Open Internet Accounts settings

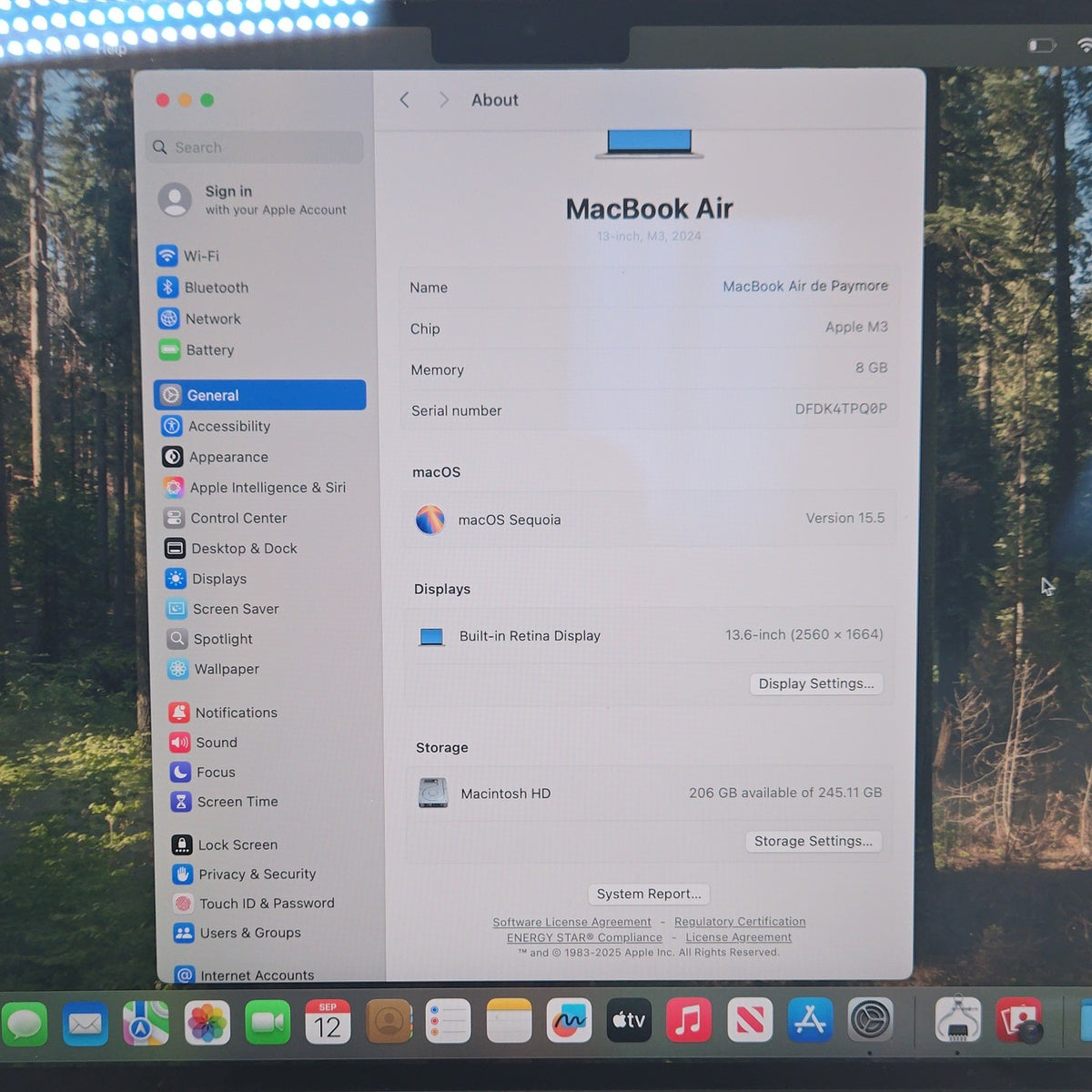pos(244,975)
